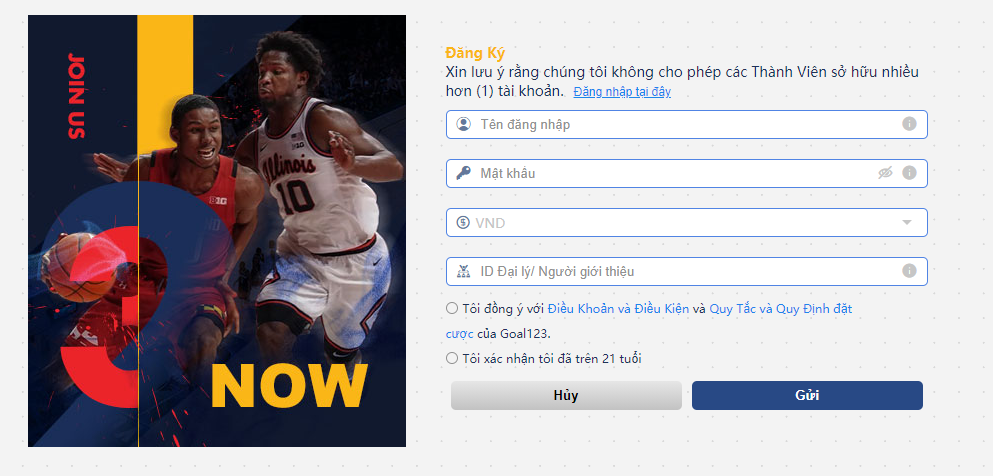Select the terms agreement radio button
This screenshot has height=476, width=993.
tap(452, 308)
